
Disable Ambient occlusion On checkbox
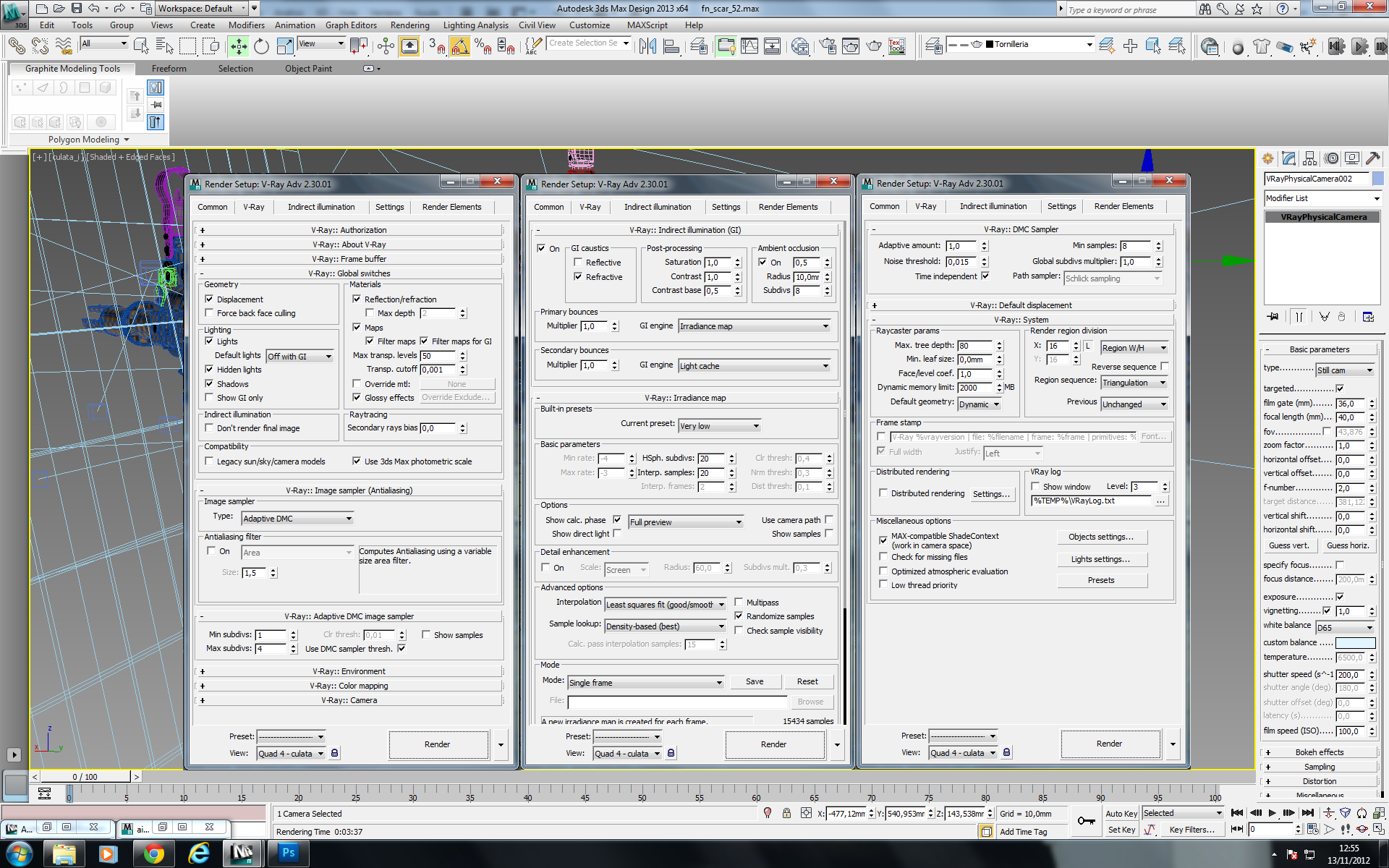coord(763,263)
